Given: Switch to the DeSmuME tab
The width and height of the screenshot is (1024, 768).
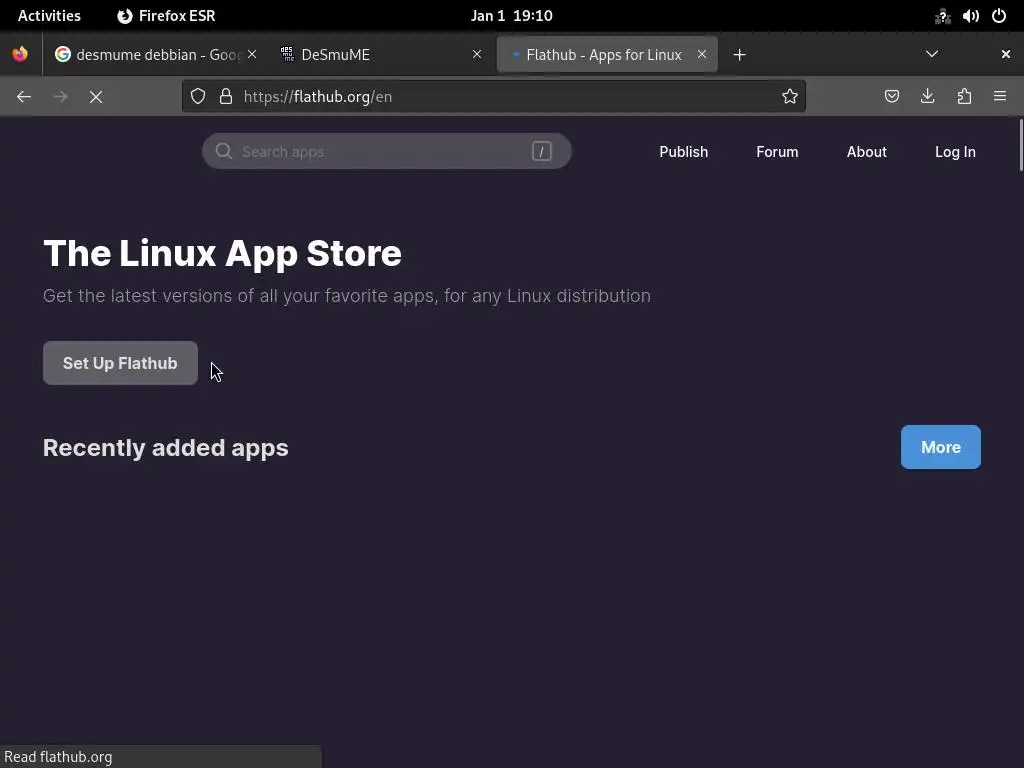Looking at the screenshot, I should pyautogui.click(x=381, y=54).
